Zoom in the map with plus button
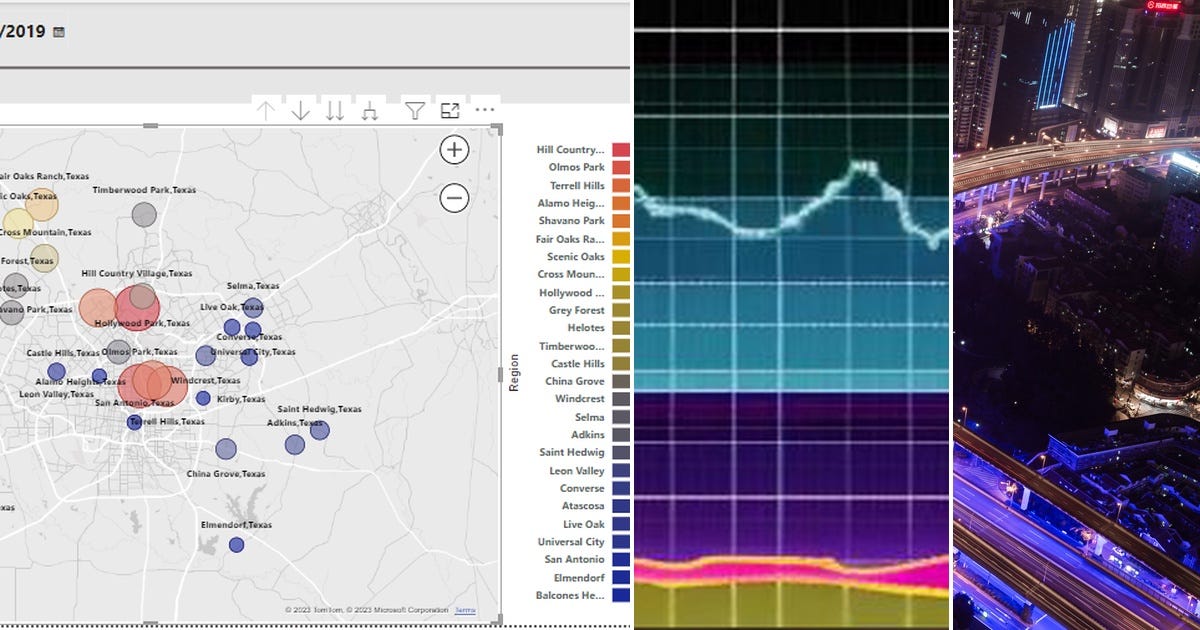 [454, 150]
